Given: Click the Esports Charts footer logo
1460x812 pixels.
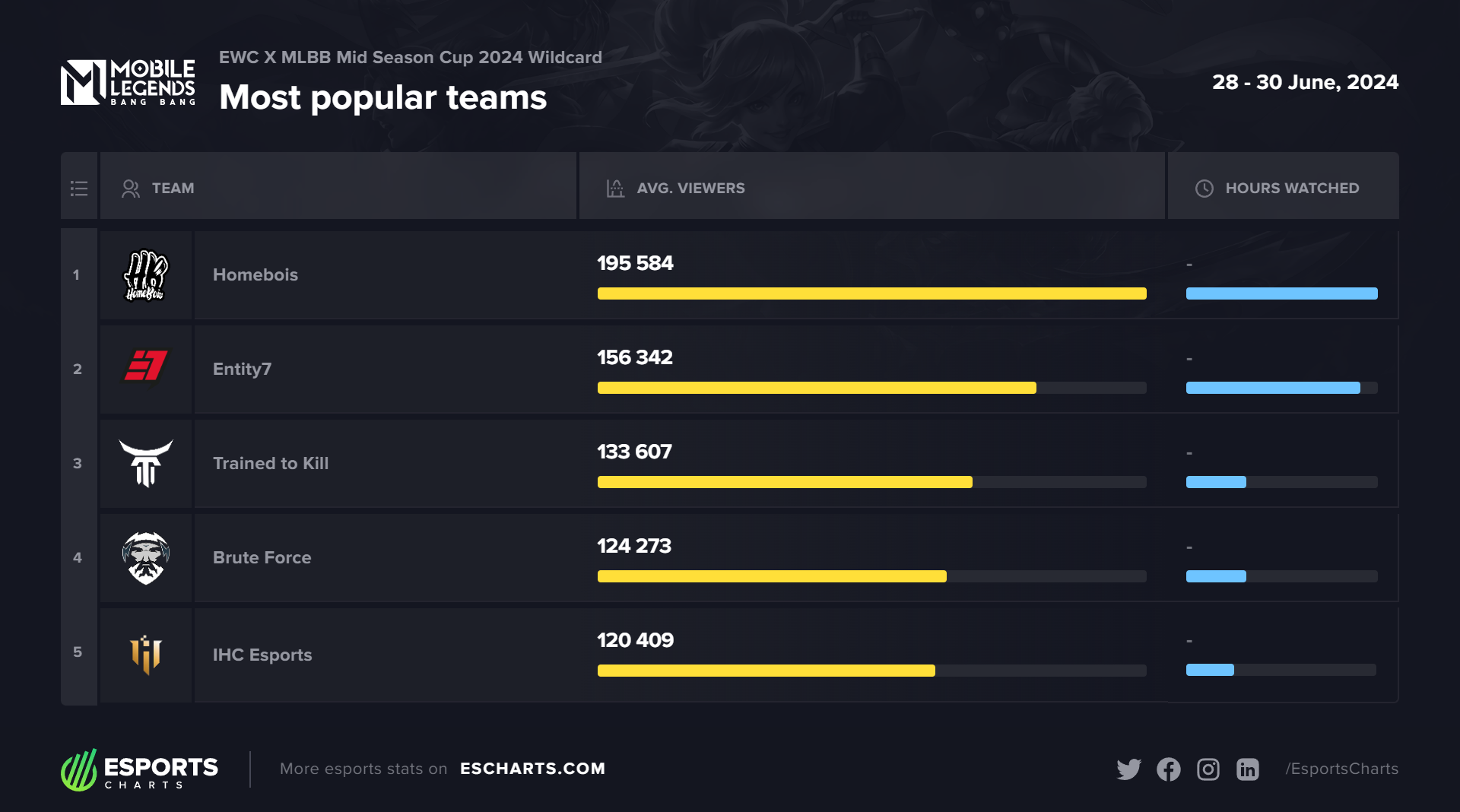Looking at the screenshot, I should point(140,770).
